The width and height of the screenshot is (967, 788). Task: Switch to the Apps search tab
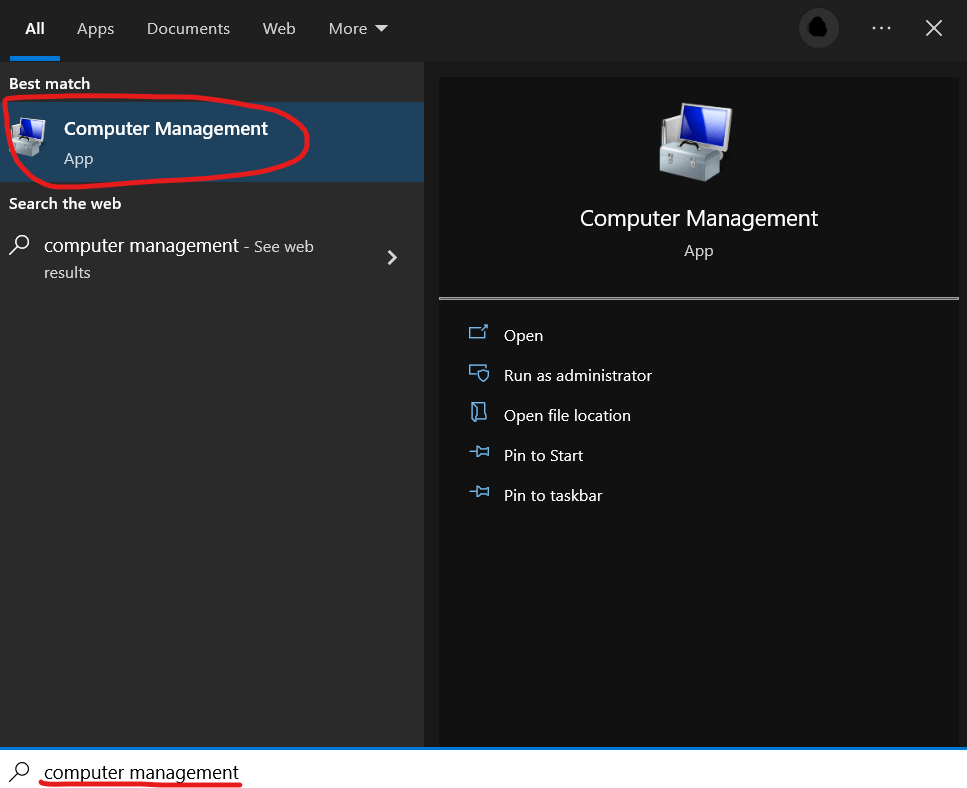tap(95, 29)
